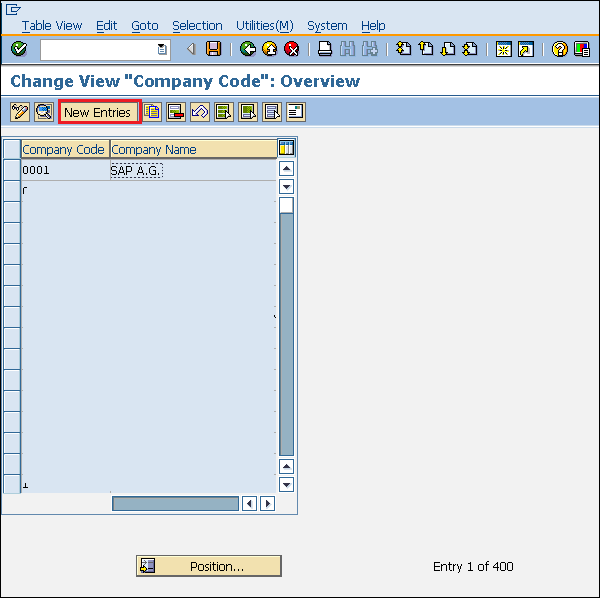Click bottom page-up arrow of table scrollbar
This screenshot has height=598, width=600.
pyautogui.click(x=286, y=466)
